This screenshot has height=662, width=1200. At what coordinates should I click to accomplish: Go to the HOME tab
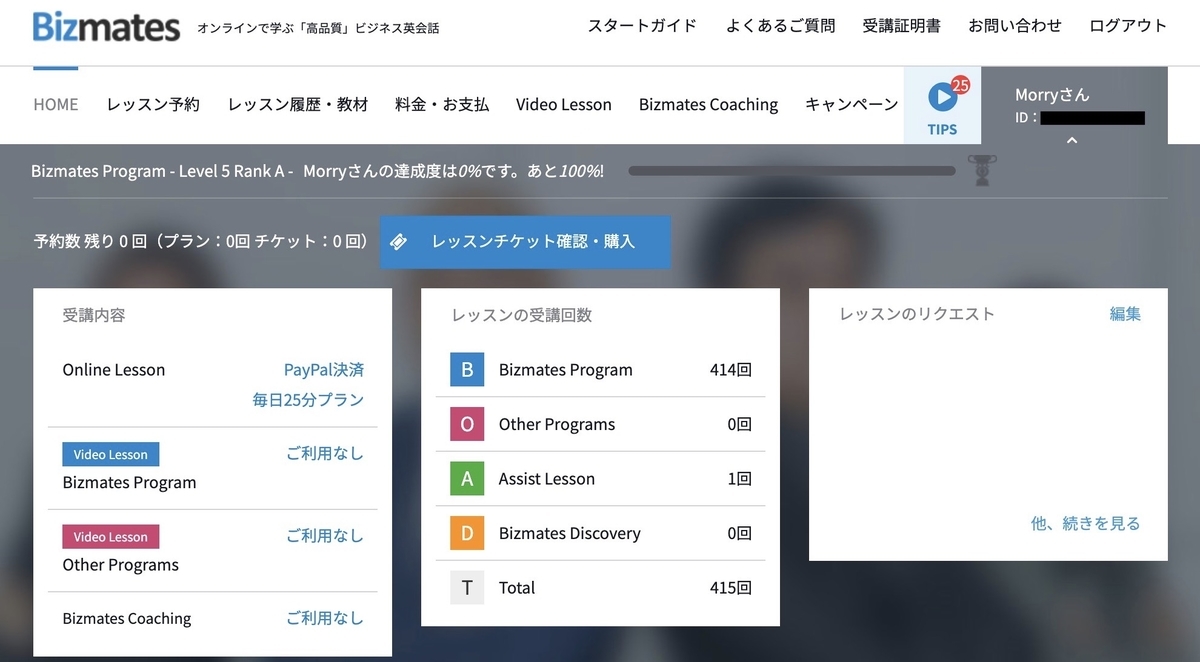pos(56,104)
